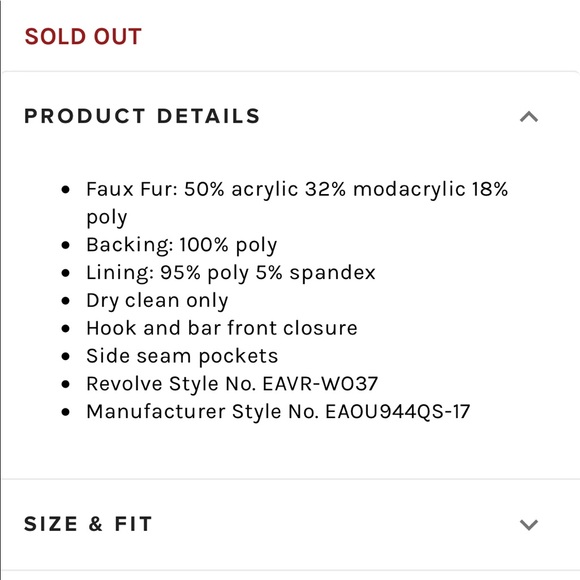Screen dimensions: 580x580
Task: Select the Faux Fur composition line
Action: click(297, 203)
